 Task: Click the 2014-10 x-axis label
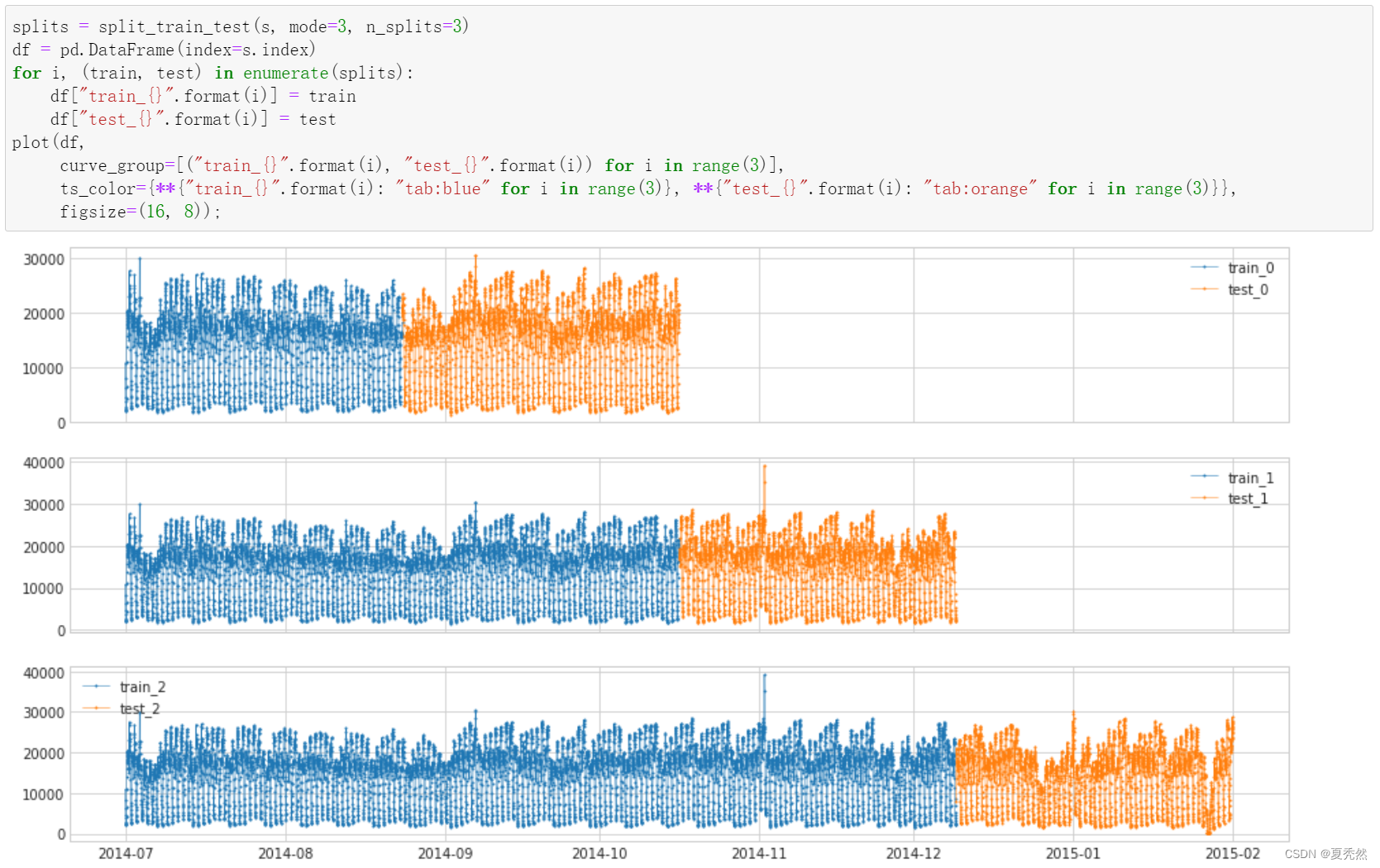(x=599, y=853)
